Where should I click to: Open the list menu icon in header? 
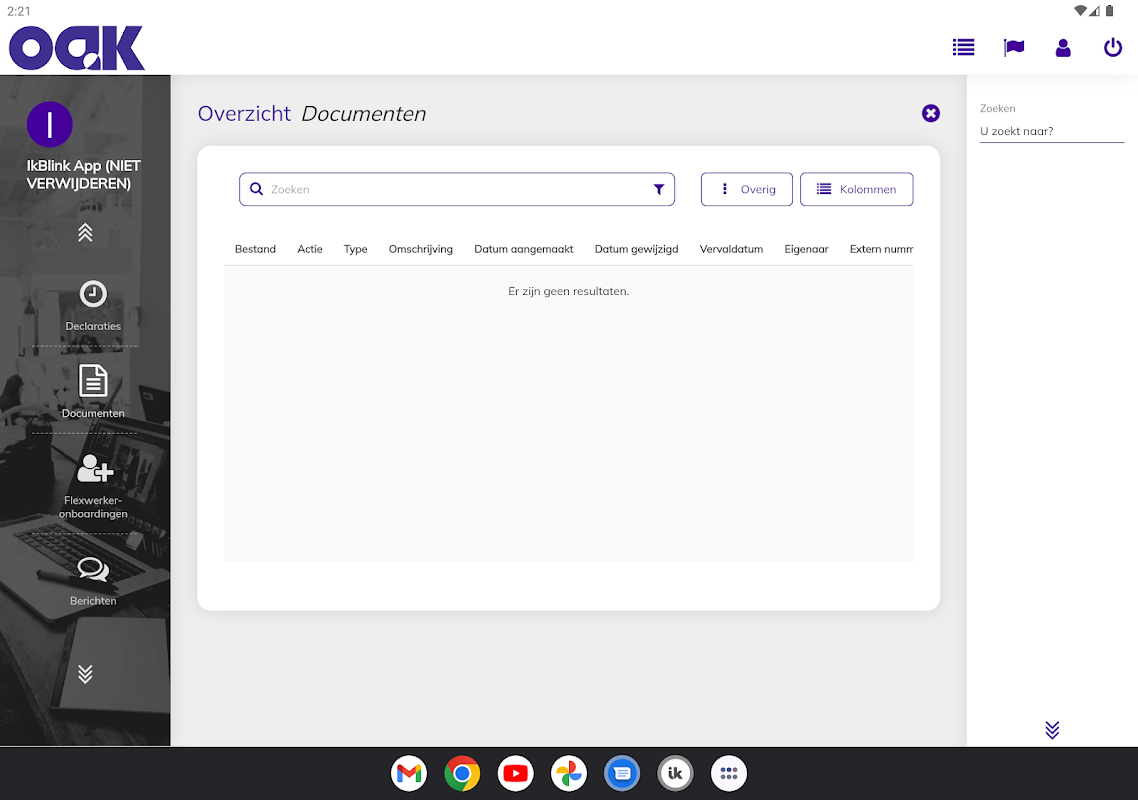[x=963, y=48]
